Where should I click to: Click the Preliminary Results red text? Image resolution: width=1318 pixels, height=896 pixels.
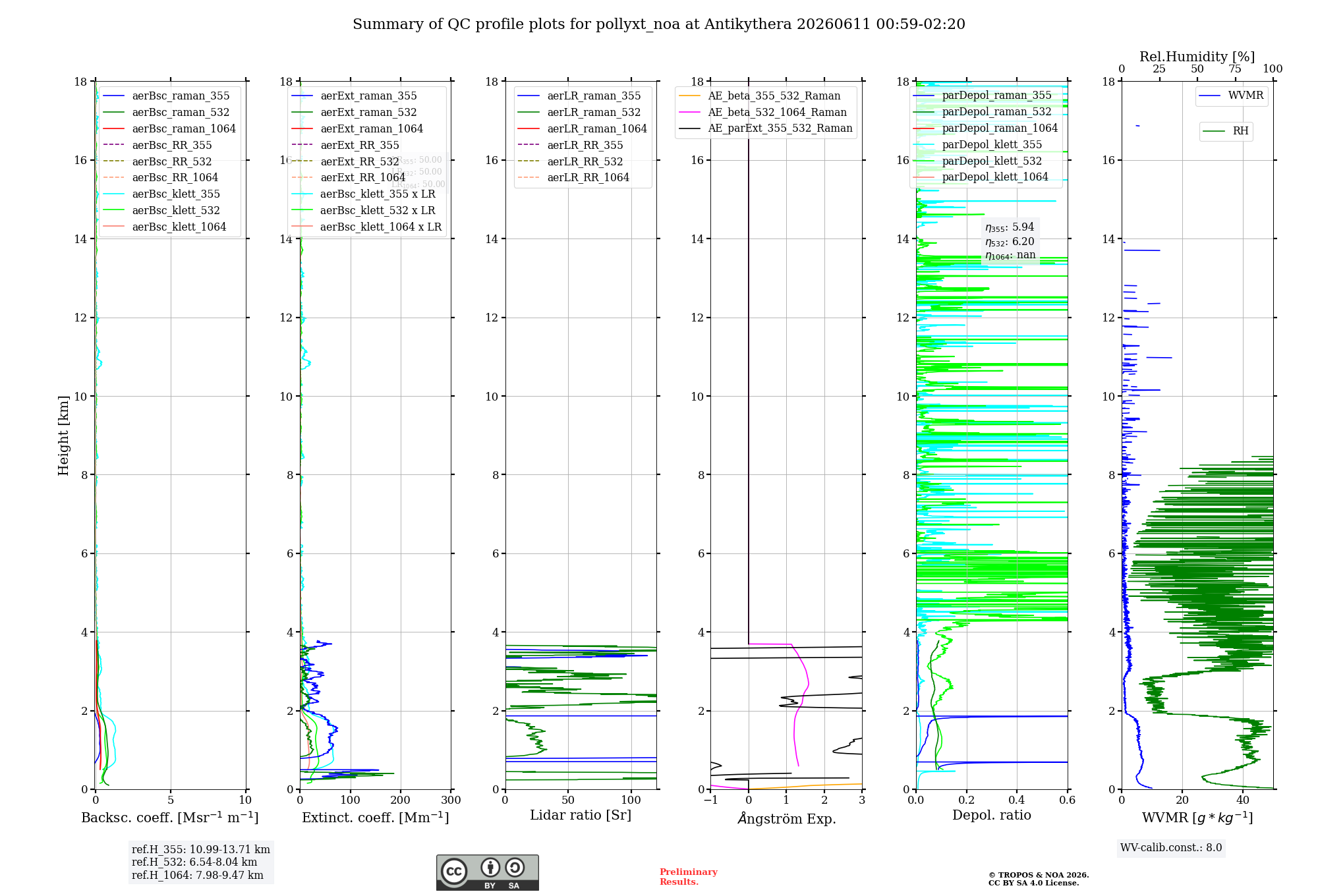point(689,877)
